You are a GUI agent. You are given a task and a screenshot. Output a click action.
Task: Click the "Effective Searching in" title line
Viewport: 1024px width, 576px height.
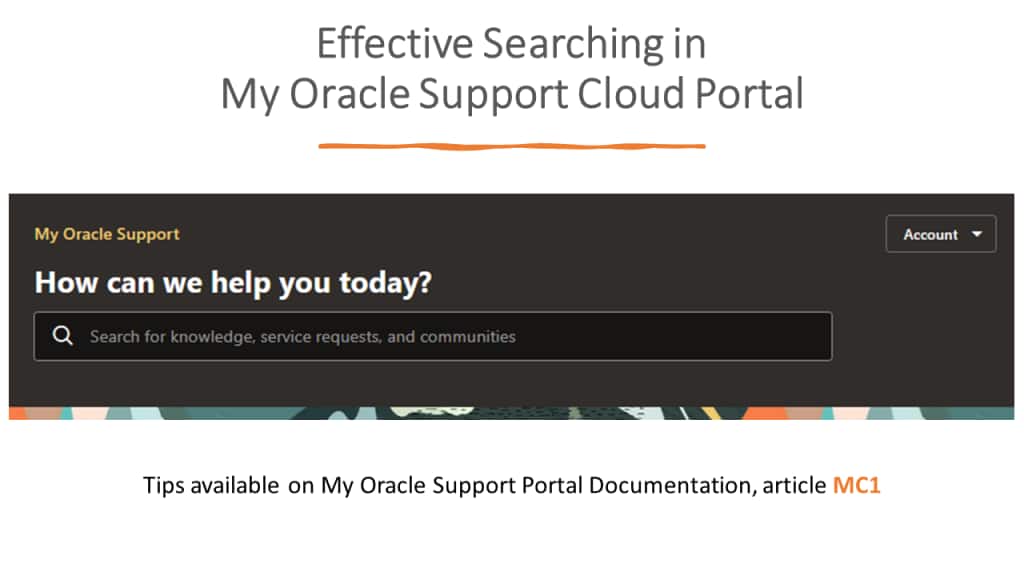[511, 44]
